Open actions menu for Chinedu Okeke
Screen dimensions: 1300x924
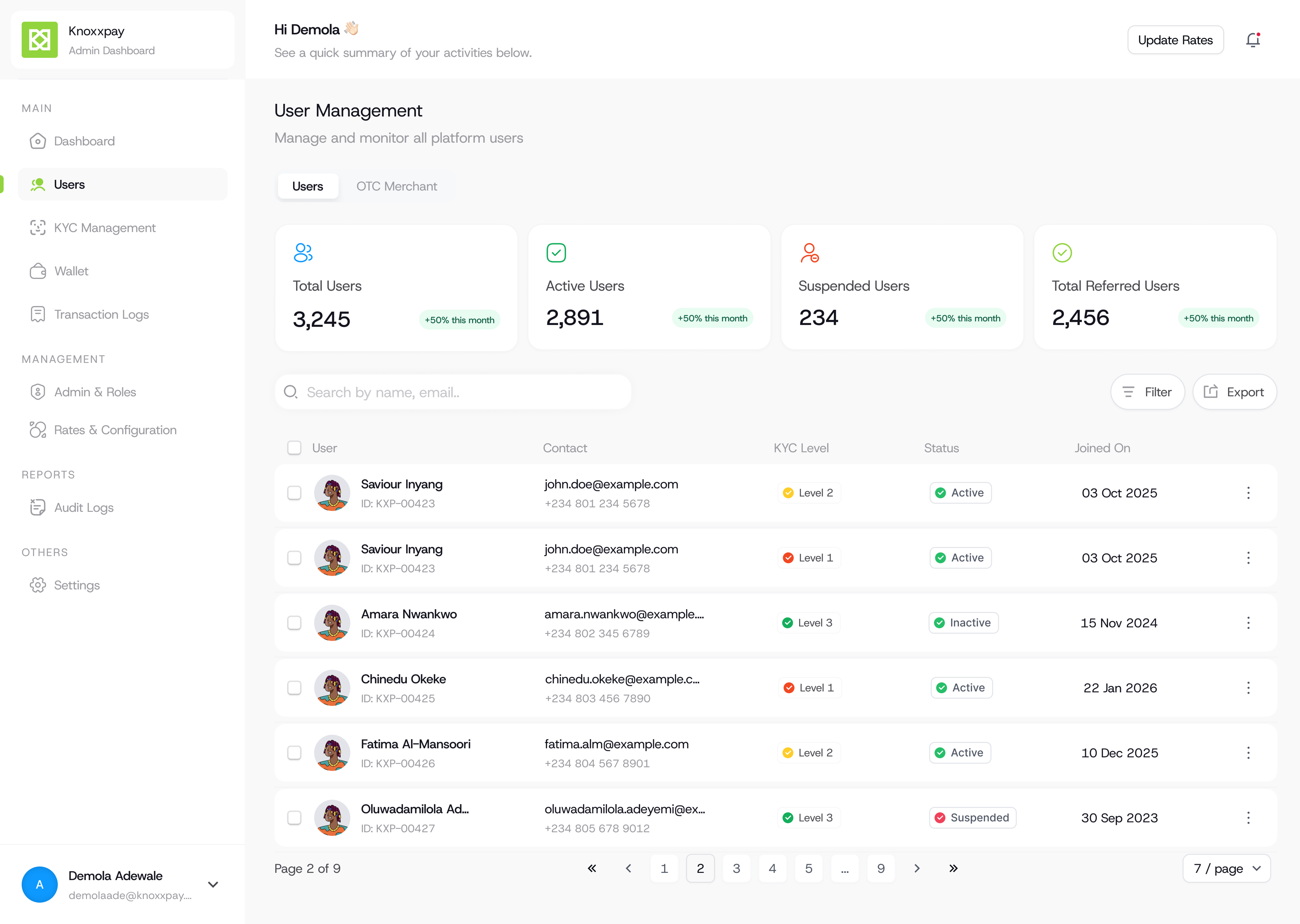point(1248,688)
